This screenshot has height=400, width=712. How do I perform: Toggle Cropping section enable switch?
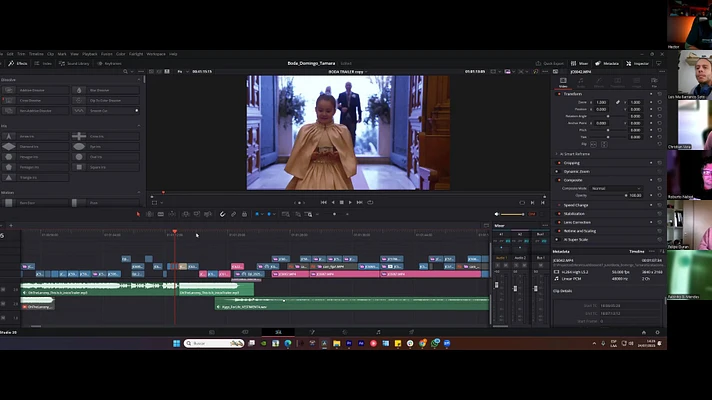[559, 163]
